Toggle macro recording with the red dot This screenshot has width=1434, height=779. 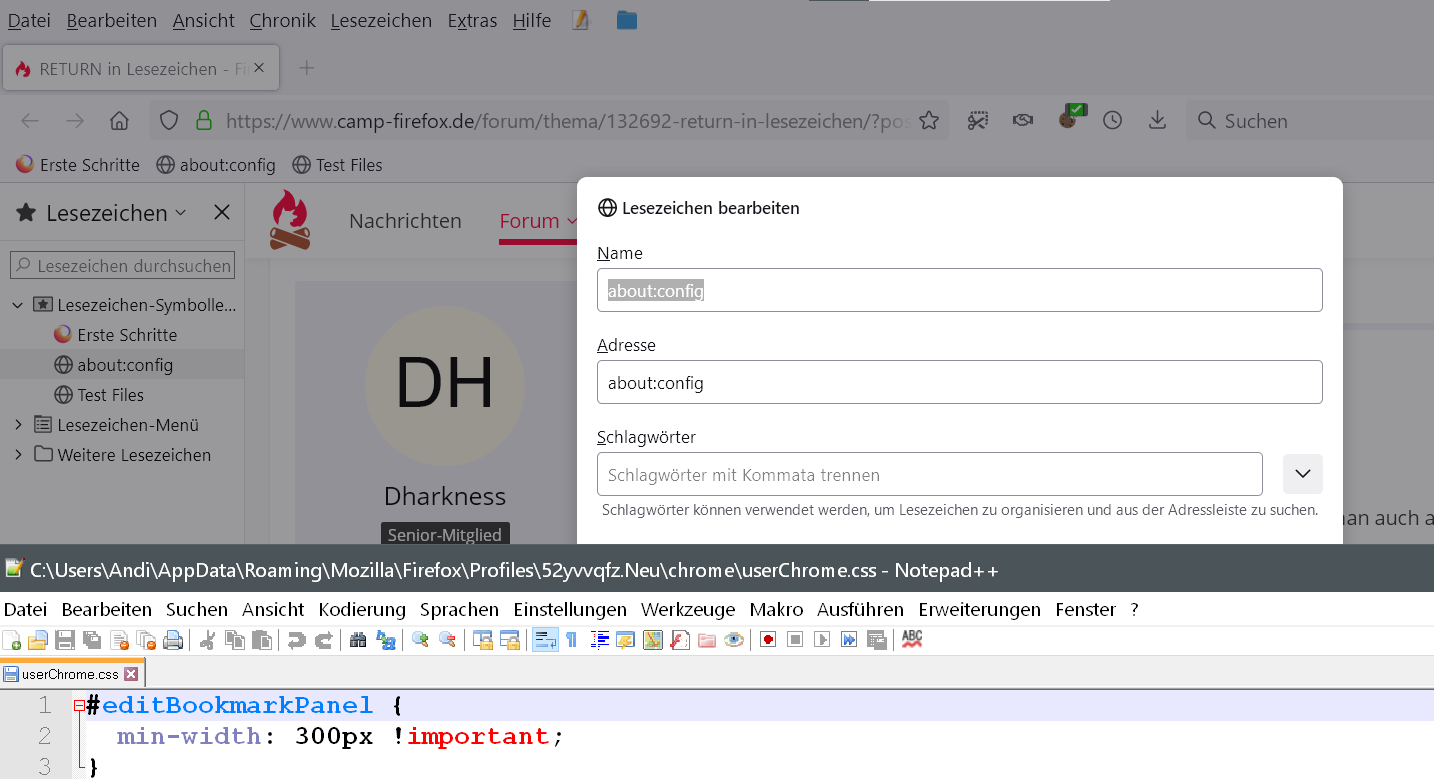768,640
